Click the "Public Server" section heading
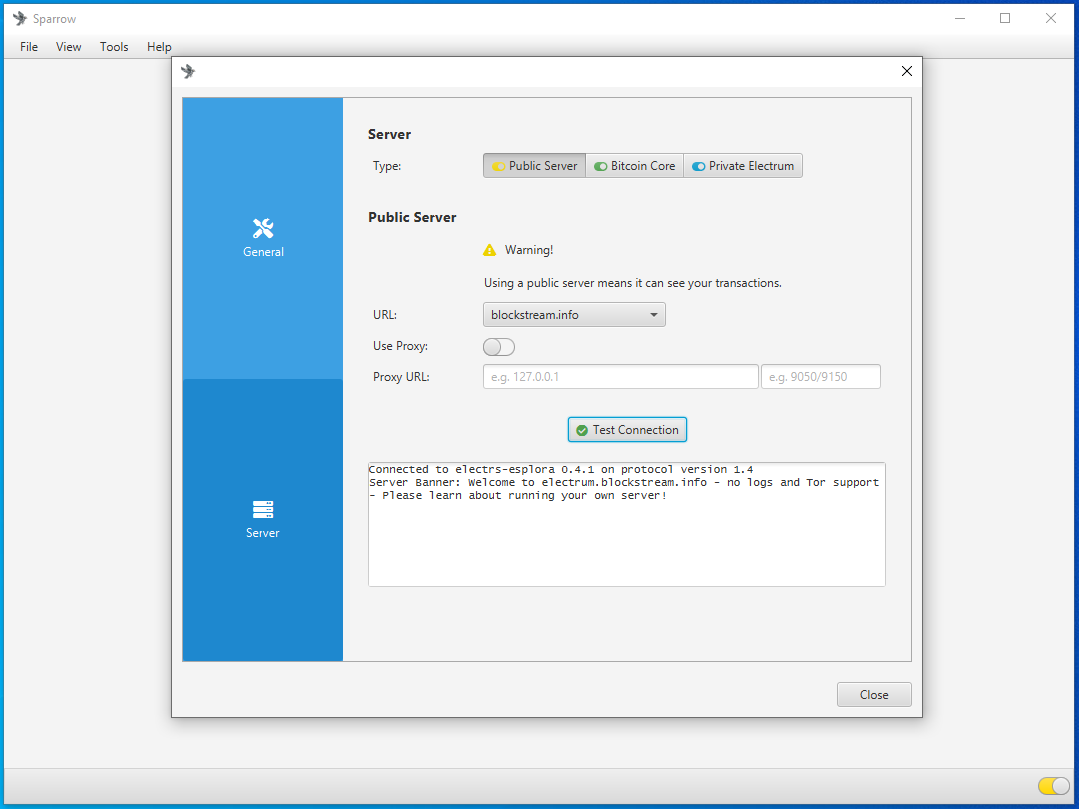1079x809 pixels. [412, 217]
